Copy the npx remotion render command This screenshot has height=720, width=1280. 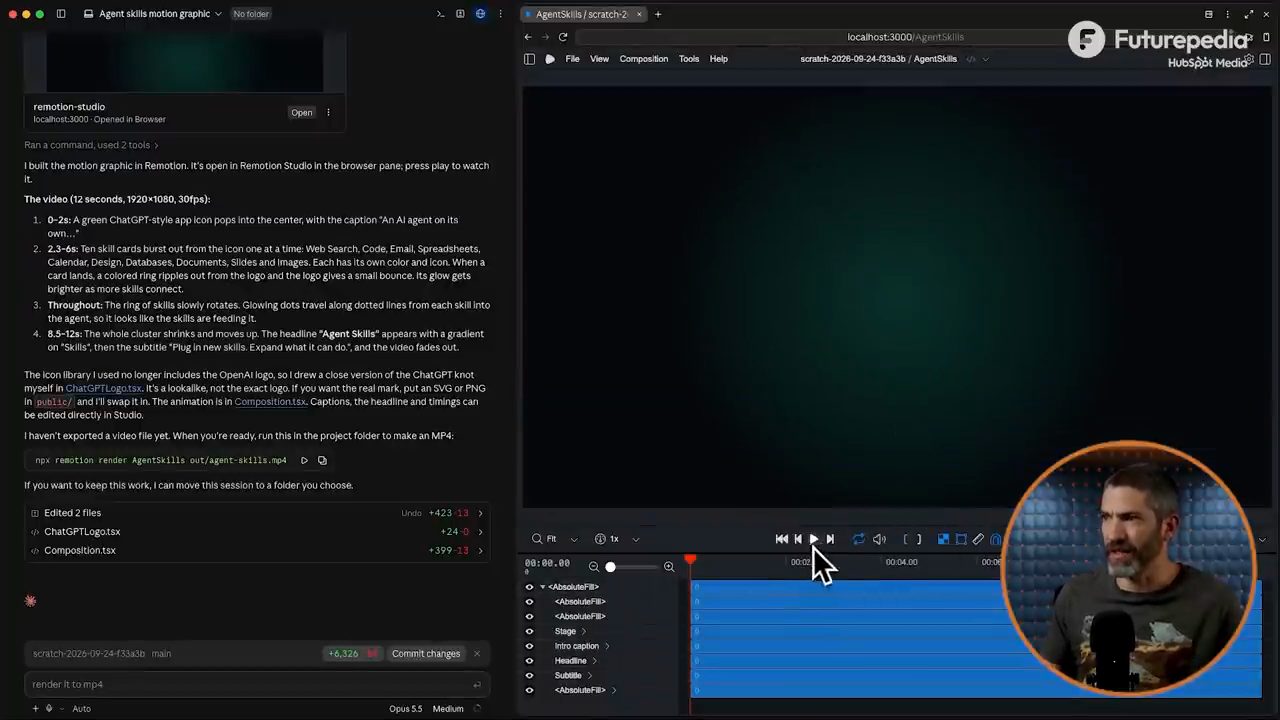tap(322, 460)
